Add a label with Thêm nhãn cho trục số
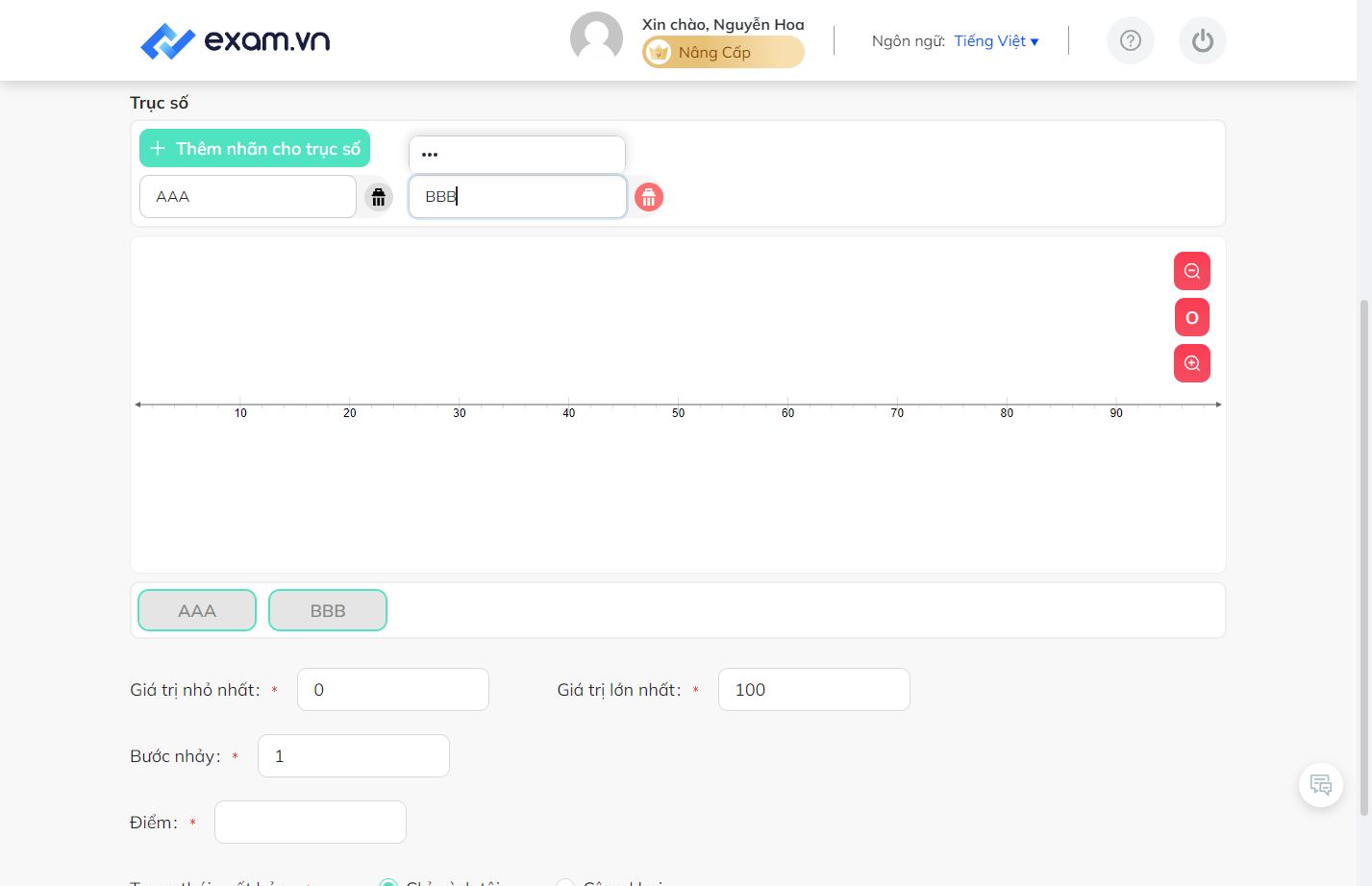 [x=255, y=148]
